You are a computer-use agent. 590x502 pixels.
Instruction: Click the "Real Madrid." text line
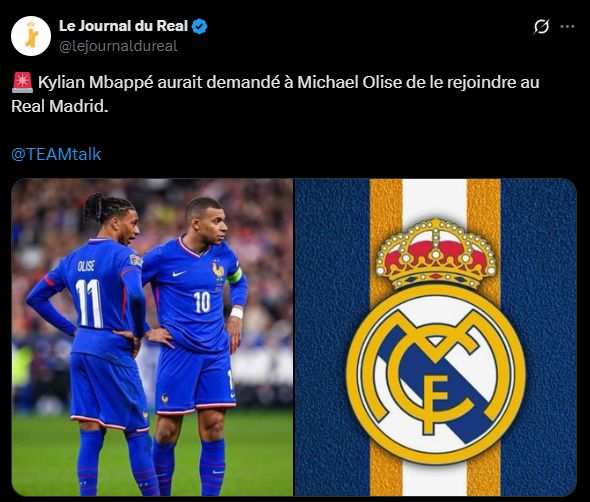(x=60, y=106)
